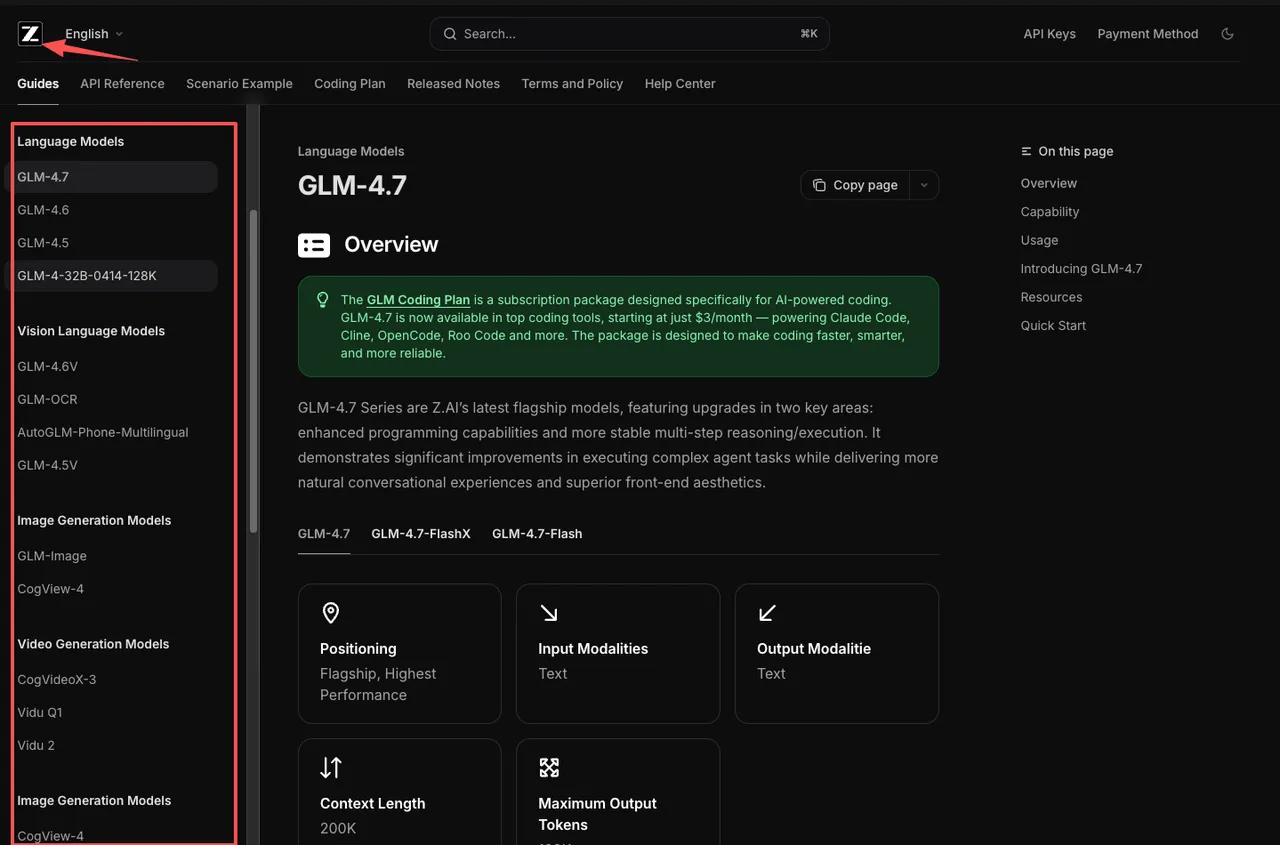
Task: Open the GLM Coding Plan link
Action: (418, 300)
